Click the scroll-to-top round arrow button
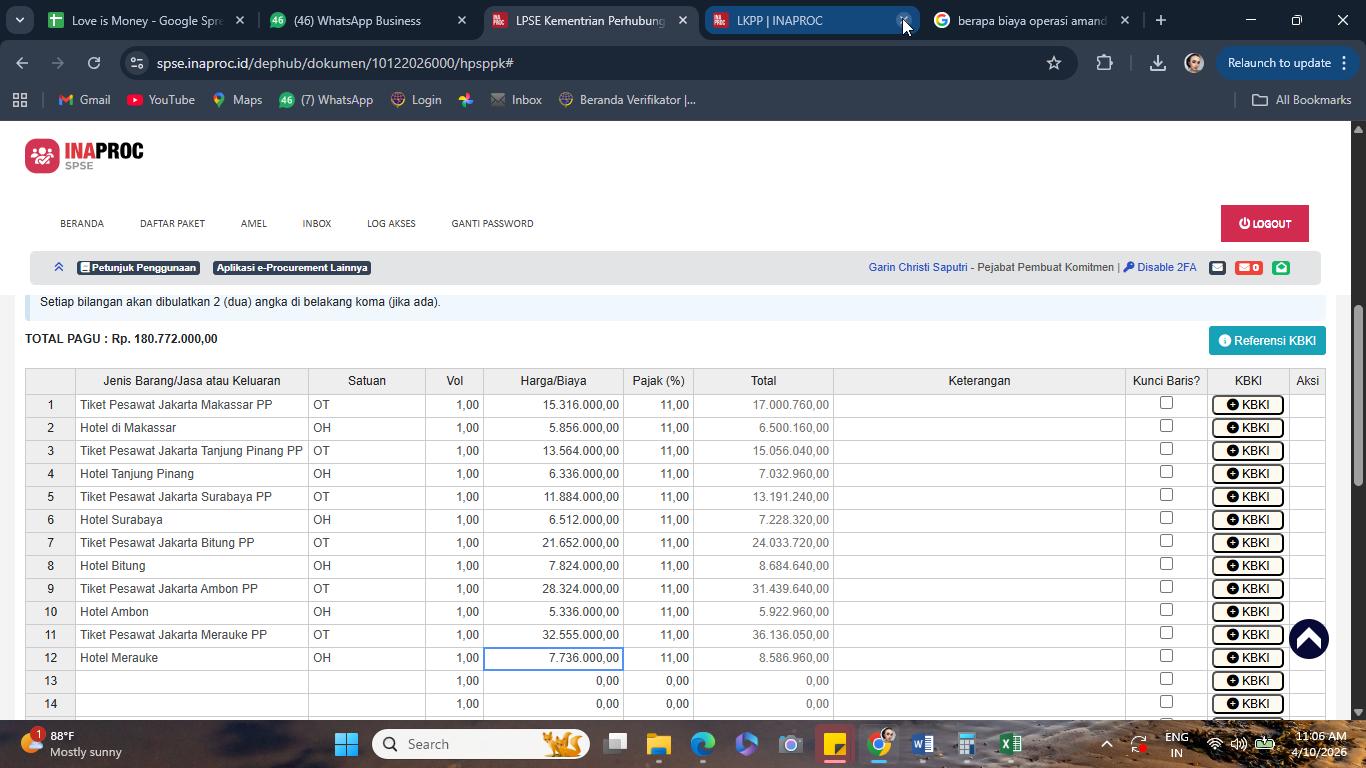The image size is (1366, 768). click(1308, 639)
